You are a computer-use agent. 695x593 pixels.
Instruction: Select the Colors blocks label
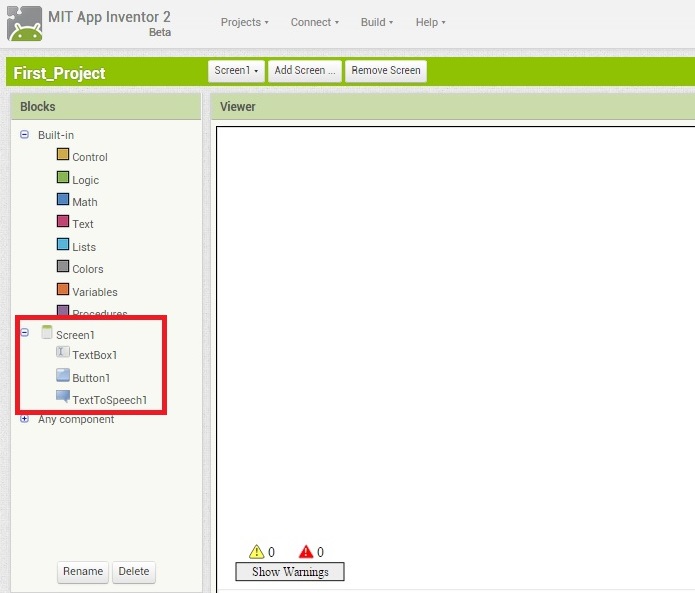88,269
